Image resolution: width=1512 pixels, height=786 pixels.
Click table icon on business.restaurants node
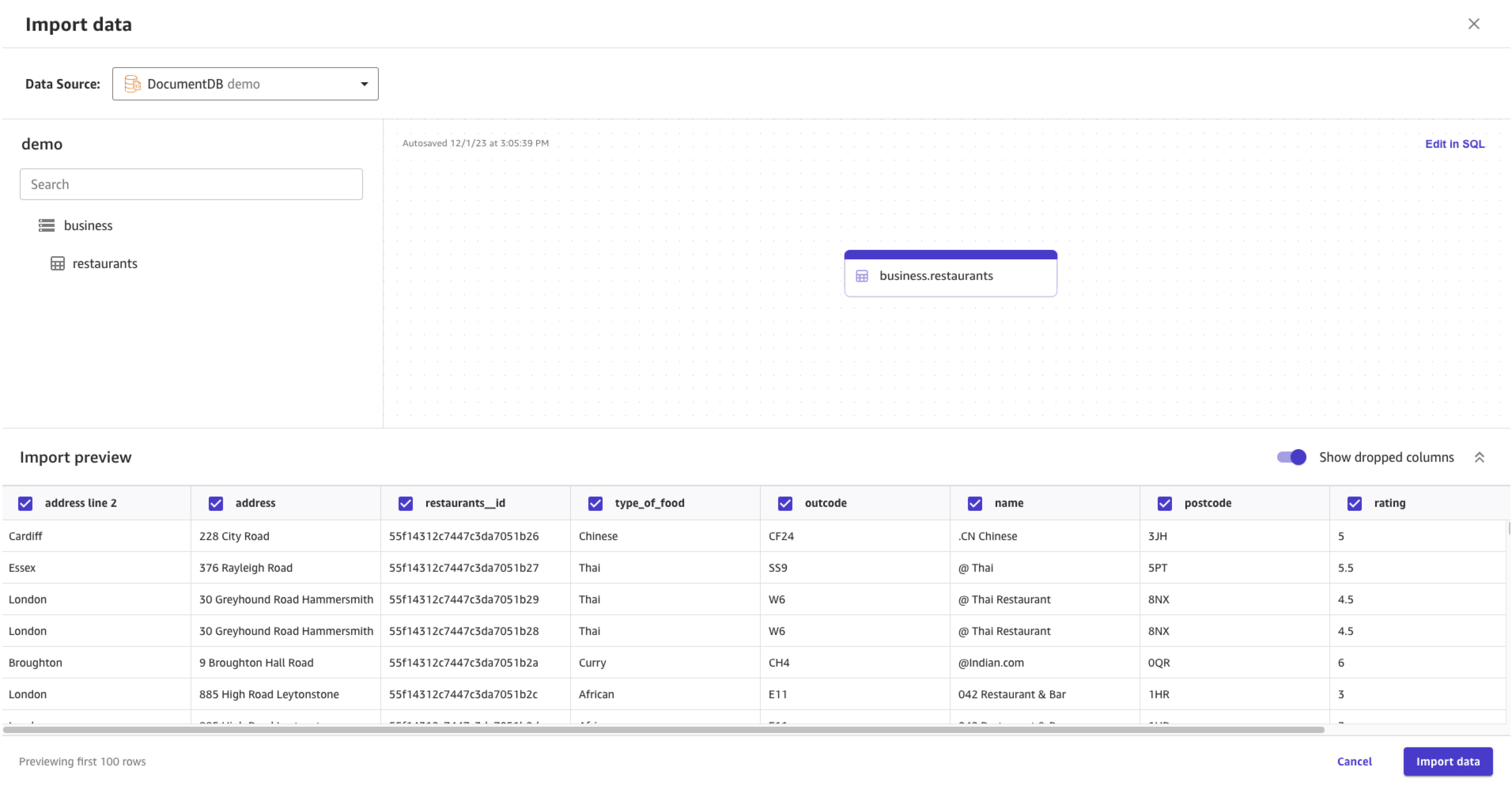tap(862, 276)
